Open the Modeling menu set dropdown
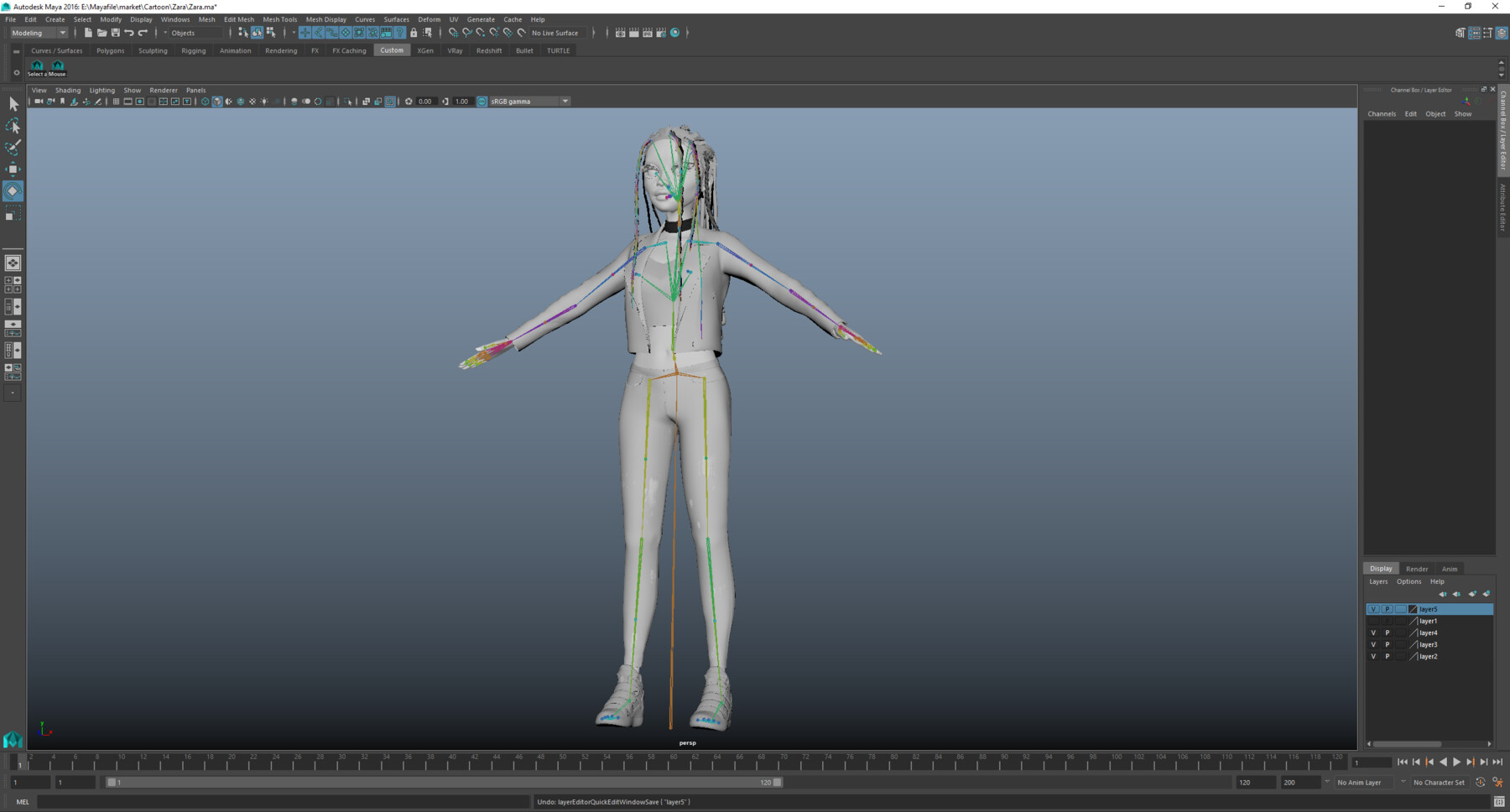Image resolution: width=1510 pixels, height=812 pixels. click(x=39, y=33)
